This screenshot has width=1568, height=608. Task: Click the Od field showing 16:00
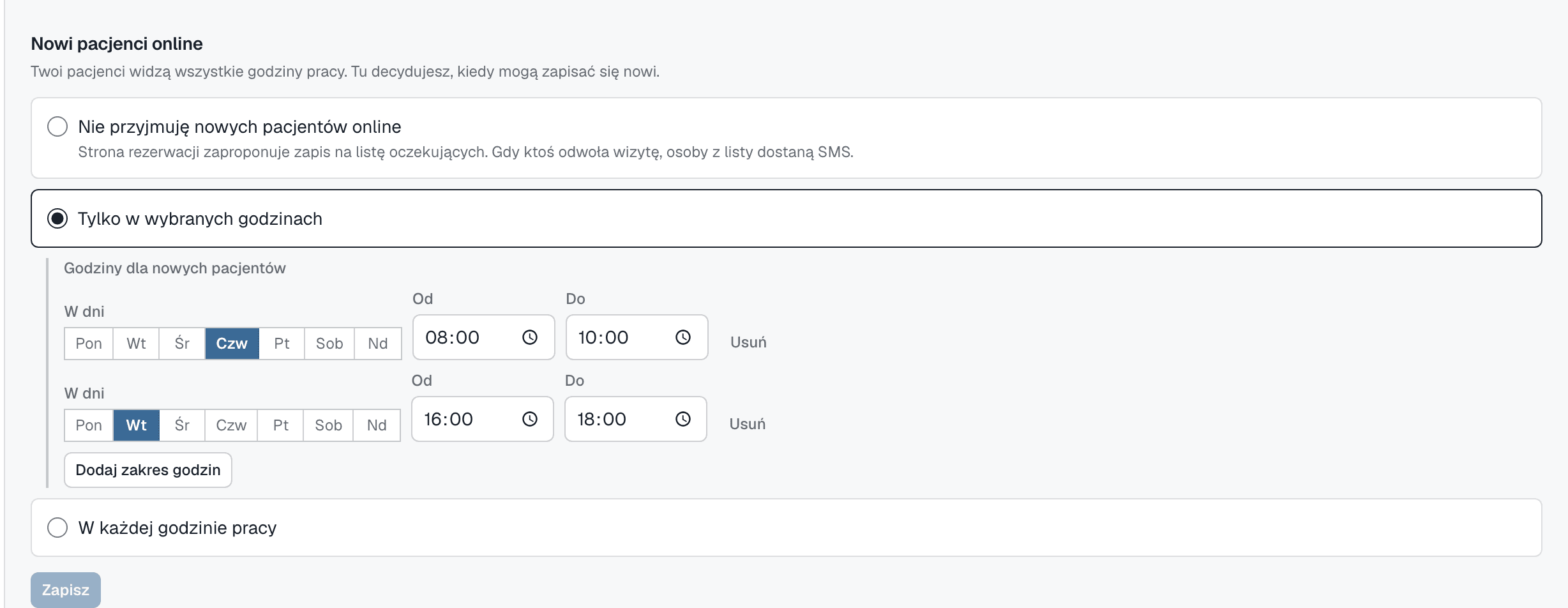(x=482, y=419)
